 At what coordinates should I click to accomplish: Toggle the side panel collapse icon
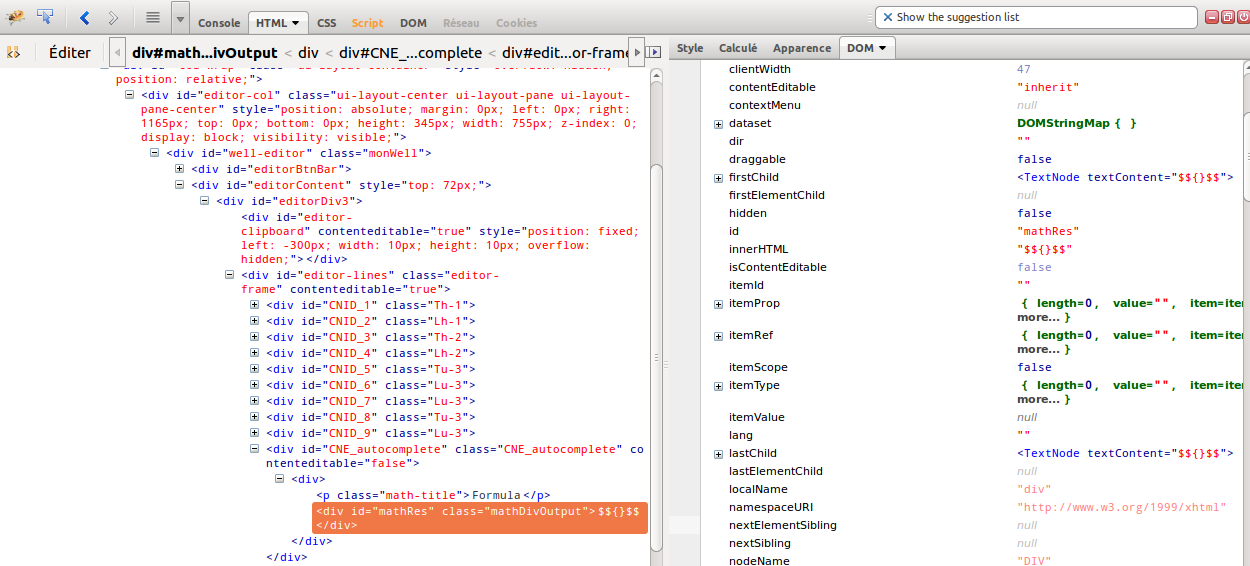coord(655,52)
